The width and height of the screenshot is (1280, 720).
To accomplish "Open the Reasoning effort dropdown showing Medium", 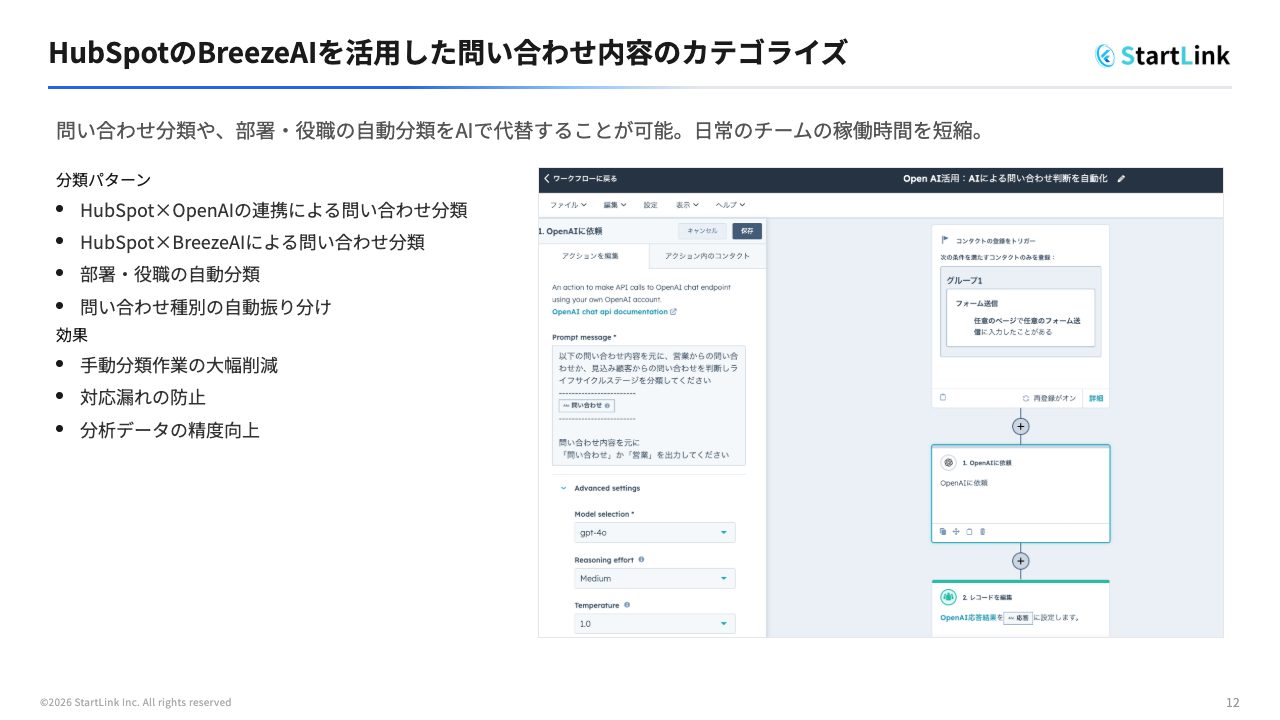I will click(x=654, y=578).
